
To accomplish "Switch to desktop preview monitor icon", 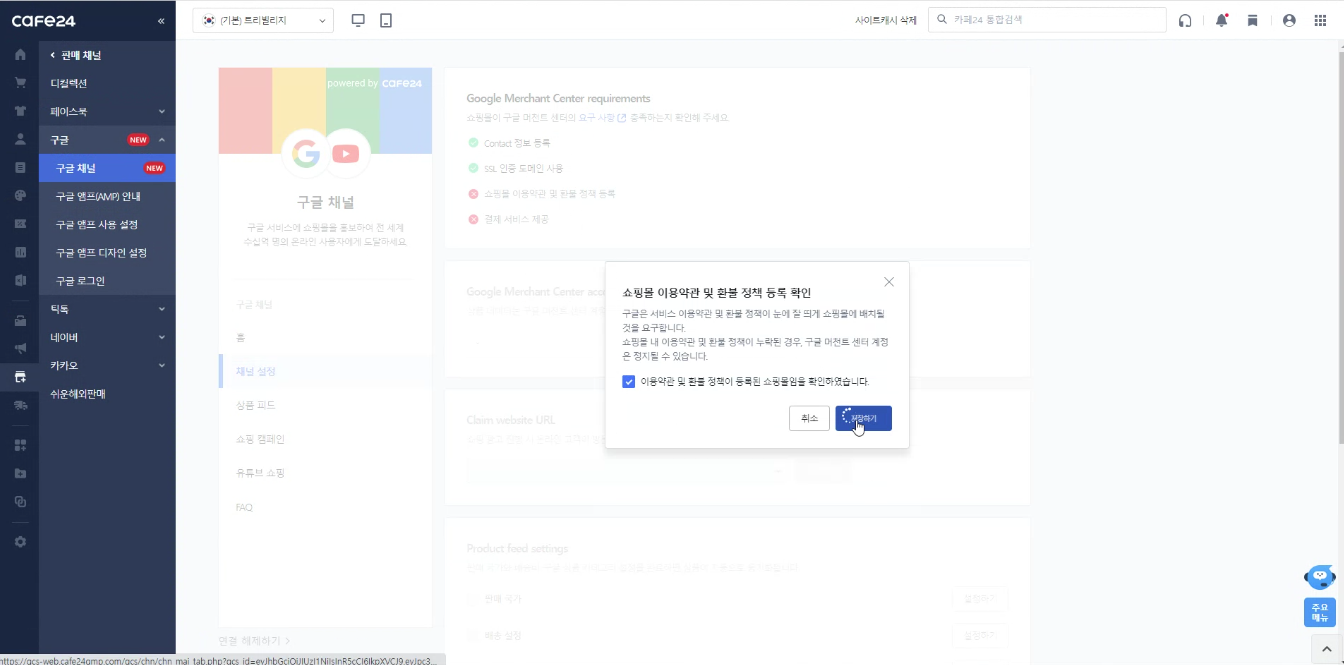I will [359, 20].
